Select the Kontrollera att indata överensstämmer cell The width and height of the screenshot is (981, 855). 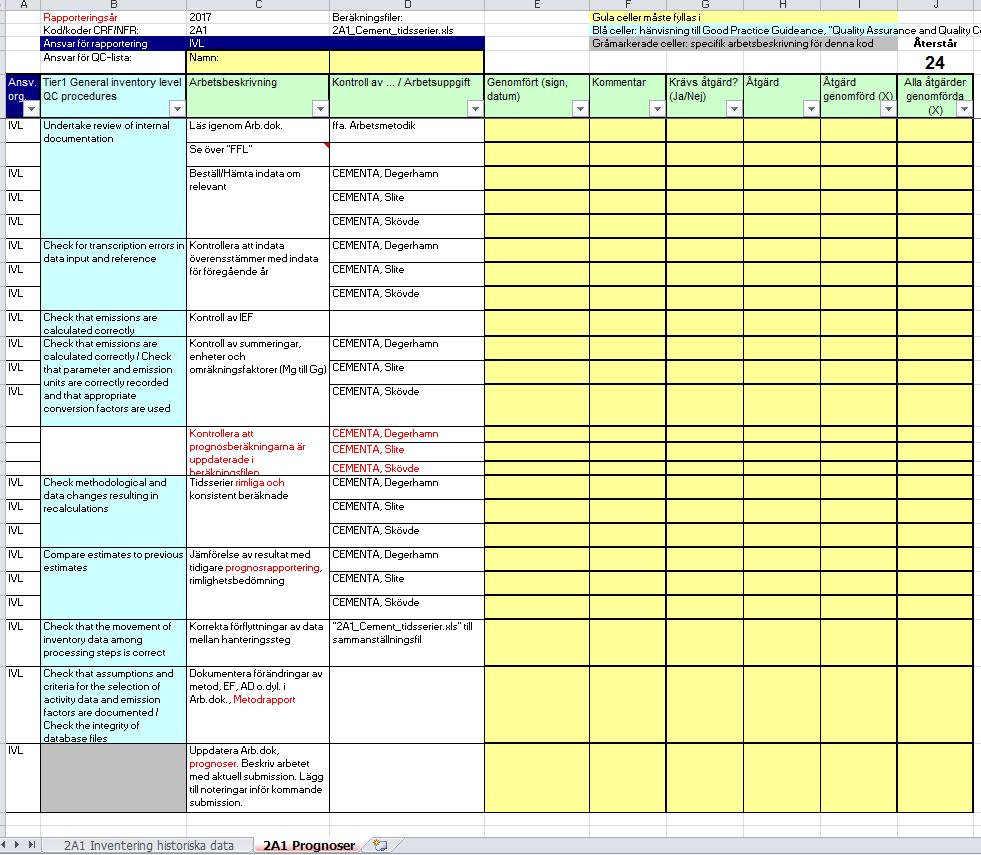[x=258, y=274]
